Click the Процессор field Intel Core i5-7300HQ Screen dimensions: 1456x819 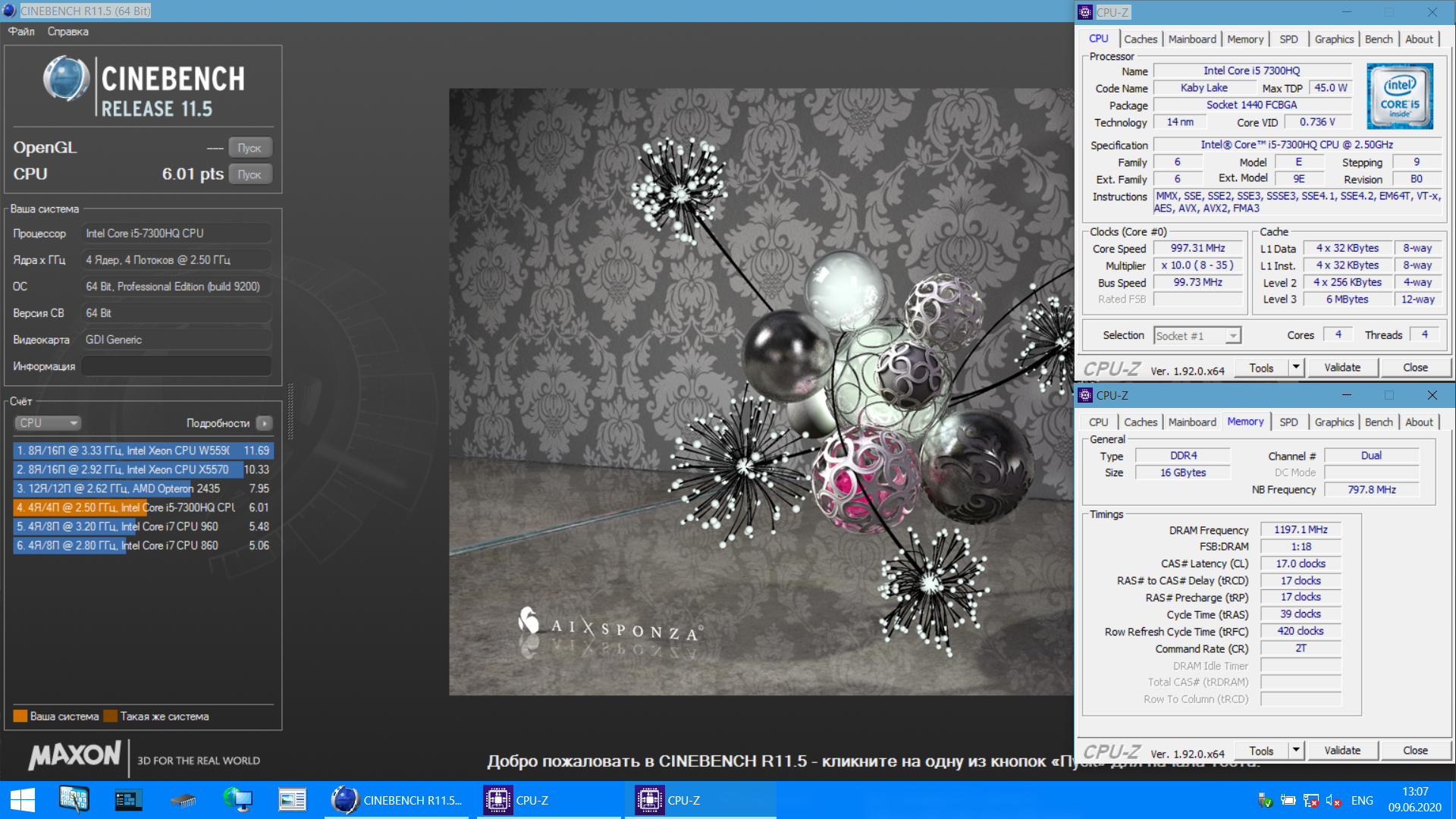[177, 234]
